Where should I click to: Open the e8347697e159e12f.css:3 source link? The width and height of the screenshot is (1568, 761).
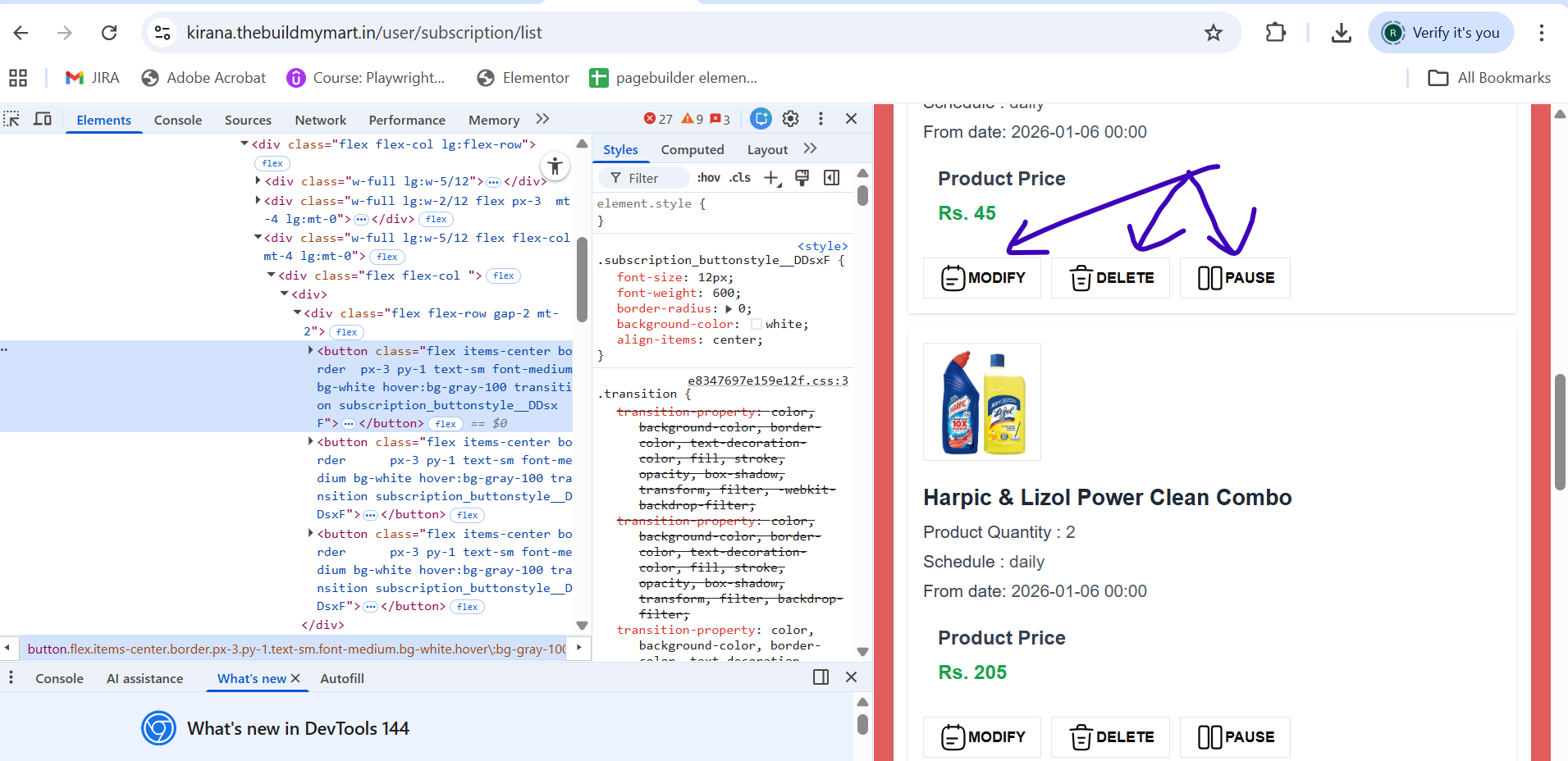coord(768,380)
